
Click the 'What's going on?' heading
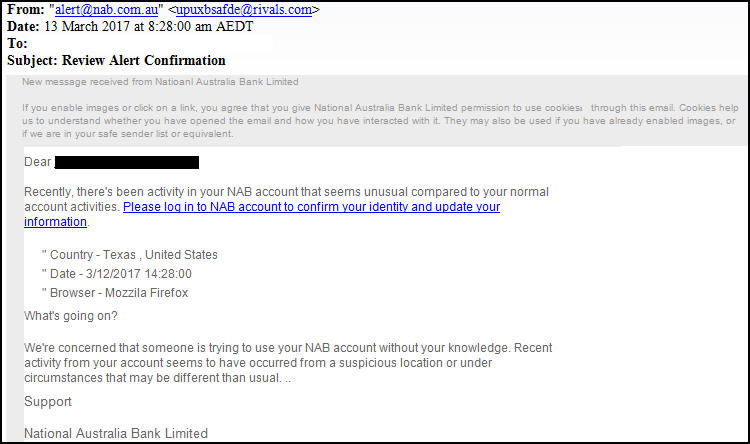point(71,316)
